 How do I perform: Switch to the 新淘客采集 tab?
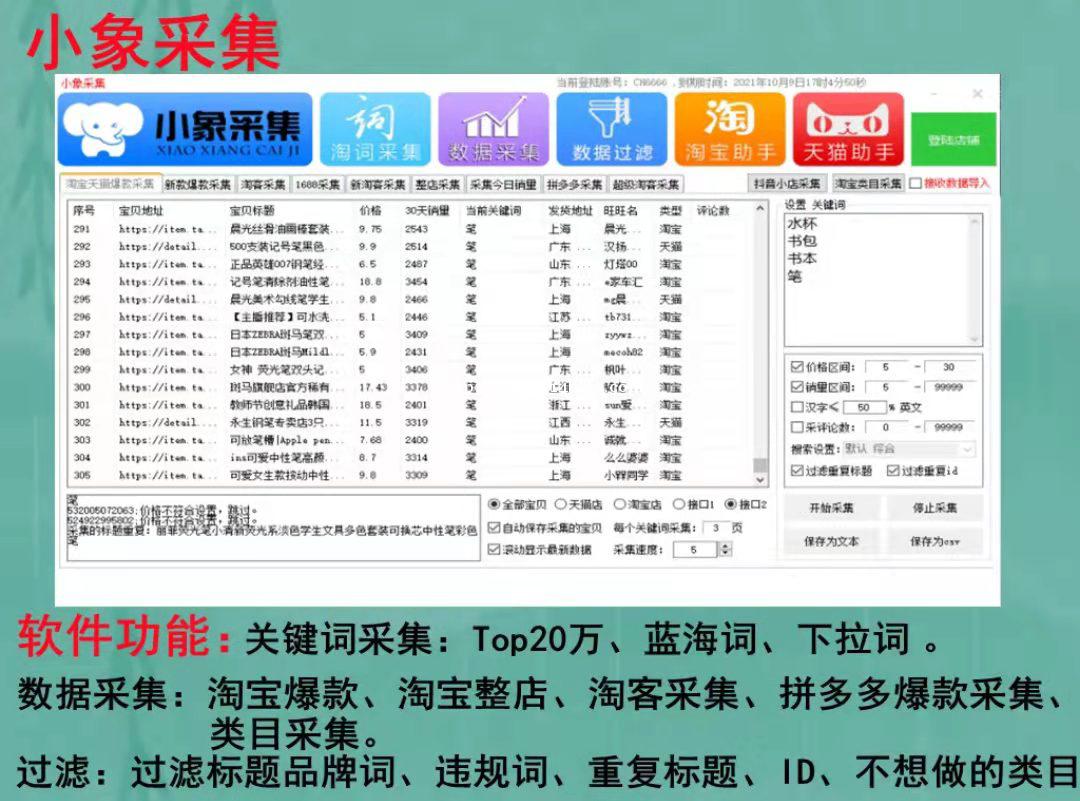pyautogui.click(x=377, y=185)
